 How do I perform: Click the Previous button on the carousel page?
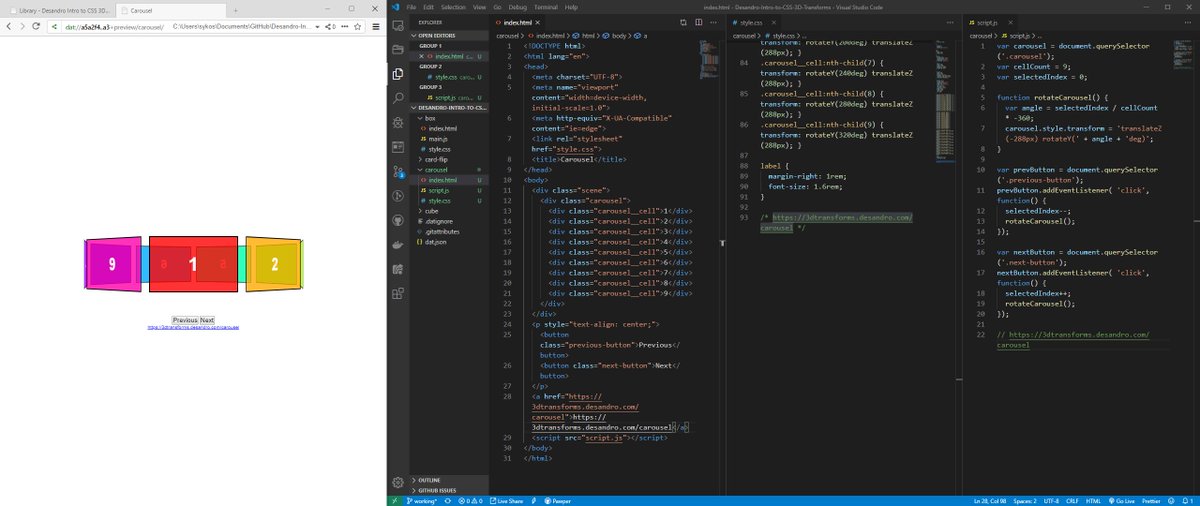184,320
